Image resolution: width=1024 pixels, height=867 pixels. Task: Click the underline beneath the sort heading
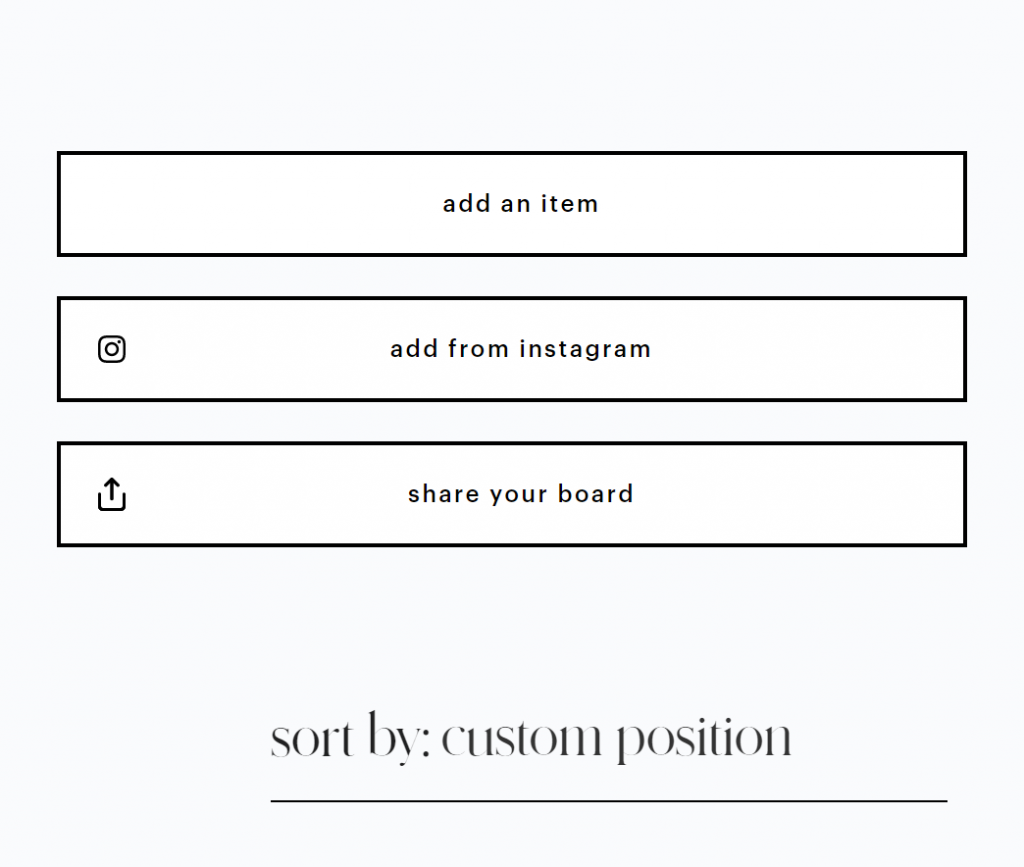coord(608,801)
